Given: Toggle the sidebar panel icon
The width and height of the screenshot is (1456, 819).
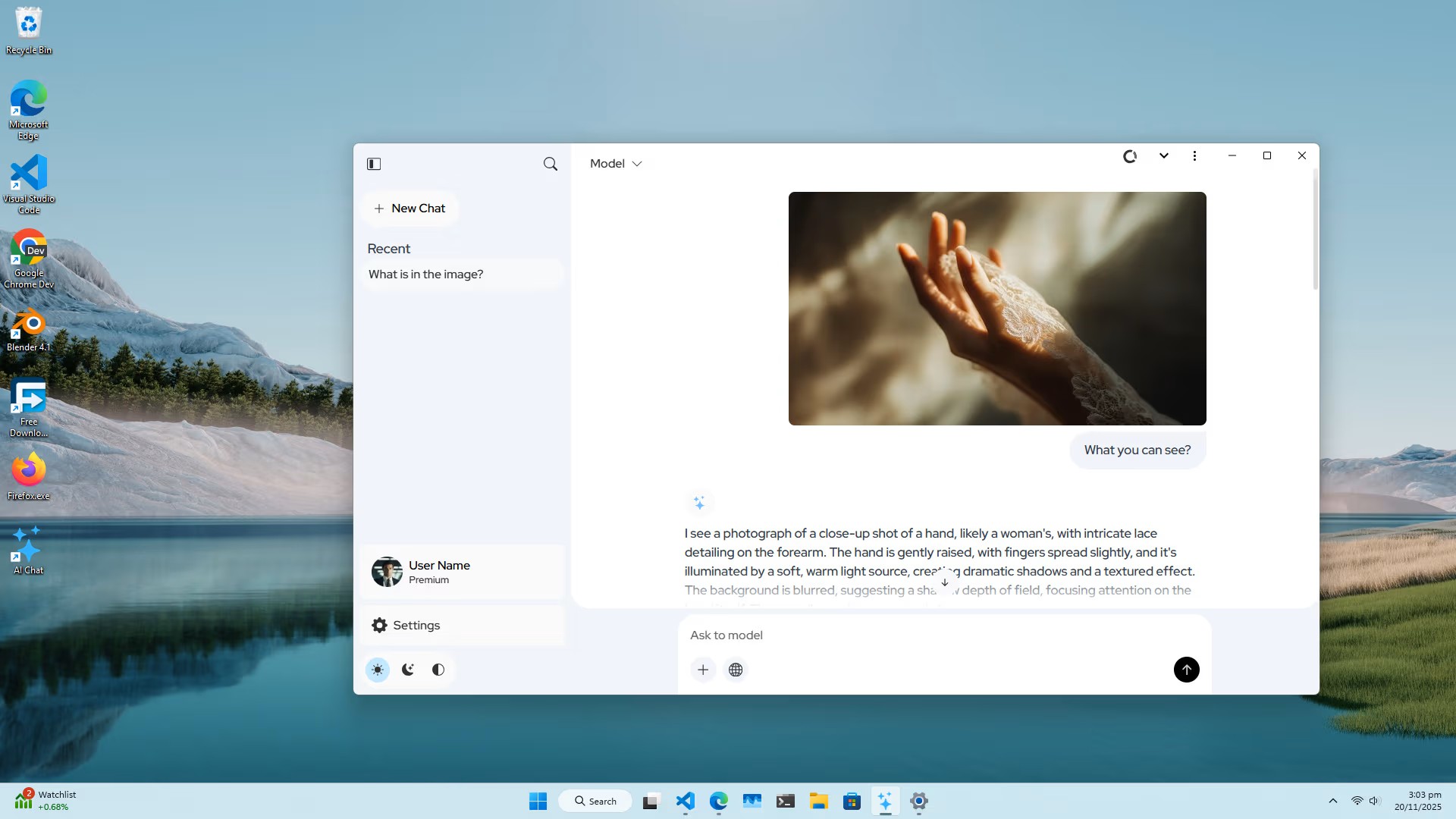Looking at the screenshot, I should 374,163.
